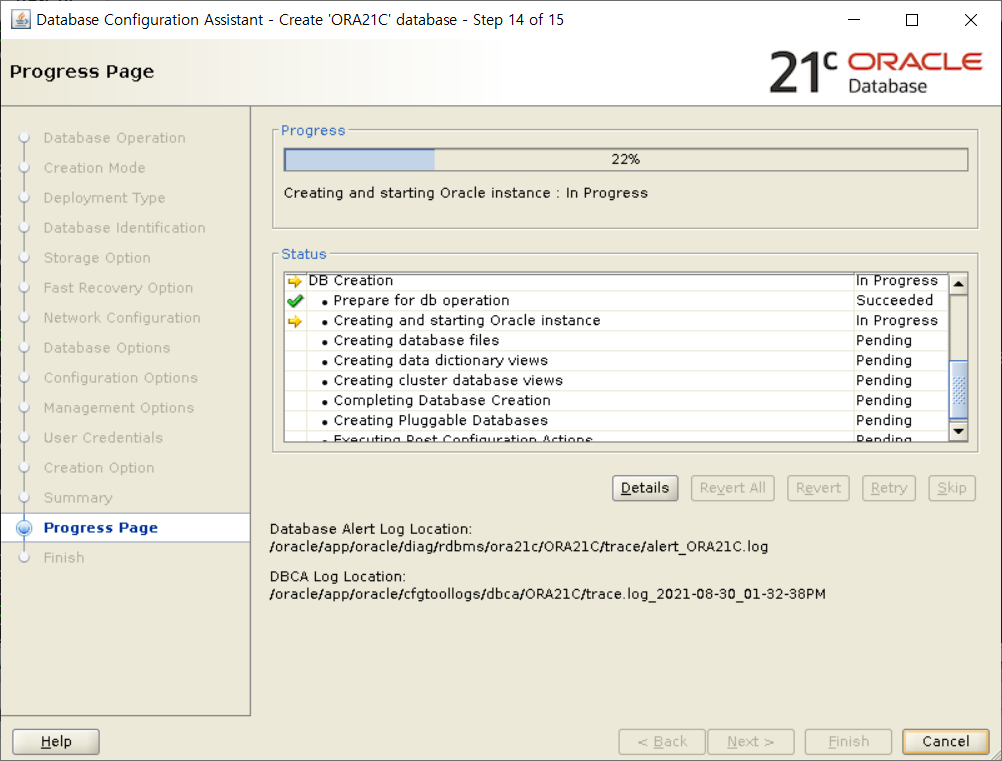
Task: Click the Revert All button
Action: click(732, 488)
